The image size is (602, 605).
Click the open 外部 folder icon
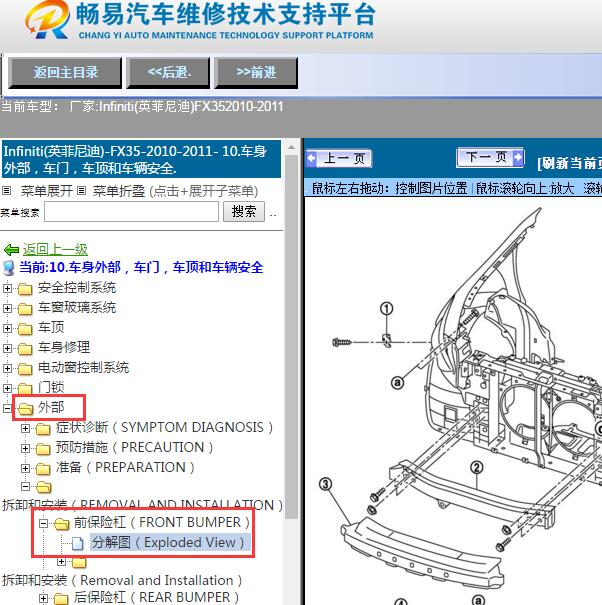tap(25, 409)
